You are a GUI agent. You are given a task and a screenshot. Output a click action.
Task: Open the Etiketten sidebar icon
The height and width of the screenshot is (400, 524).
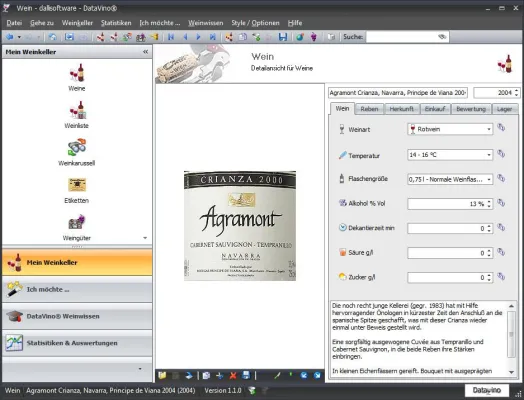pos(77,190)
